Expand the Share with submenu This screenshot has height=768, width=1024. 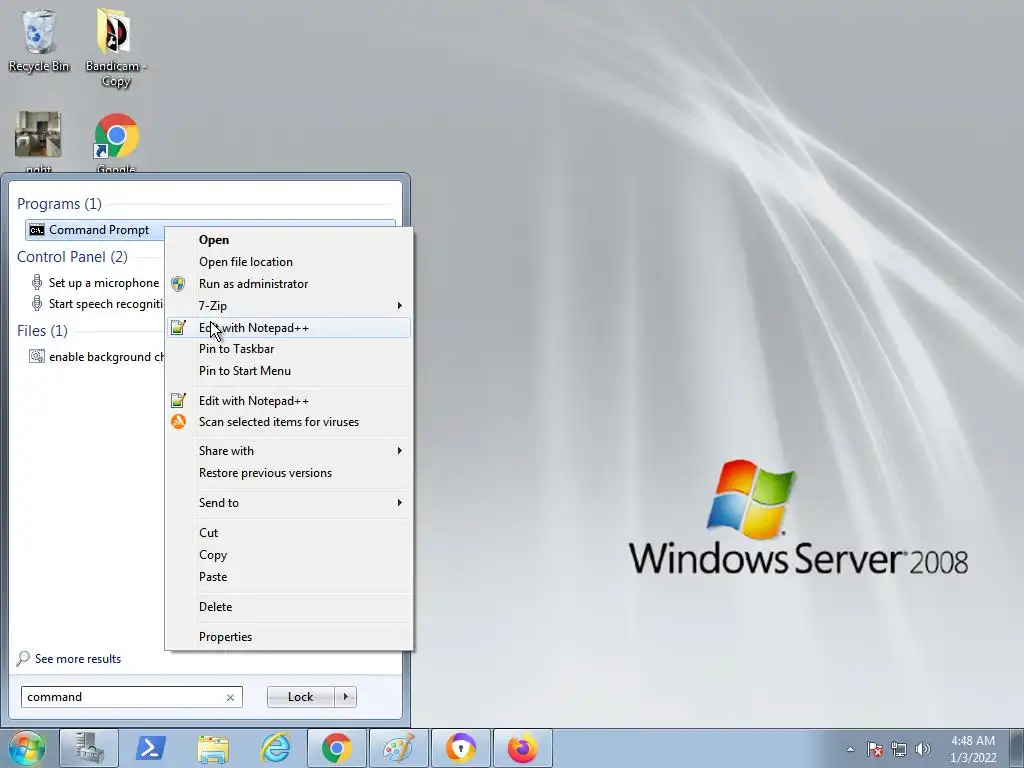289,451
